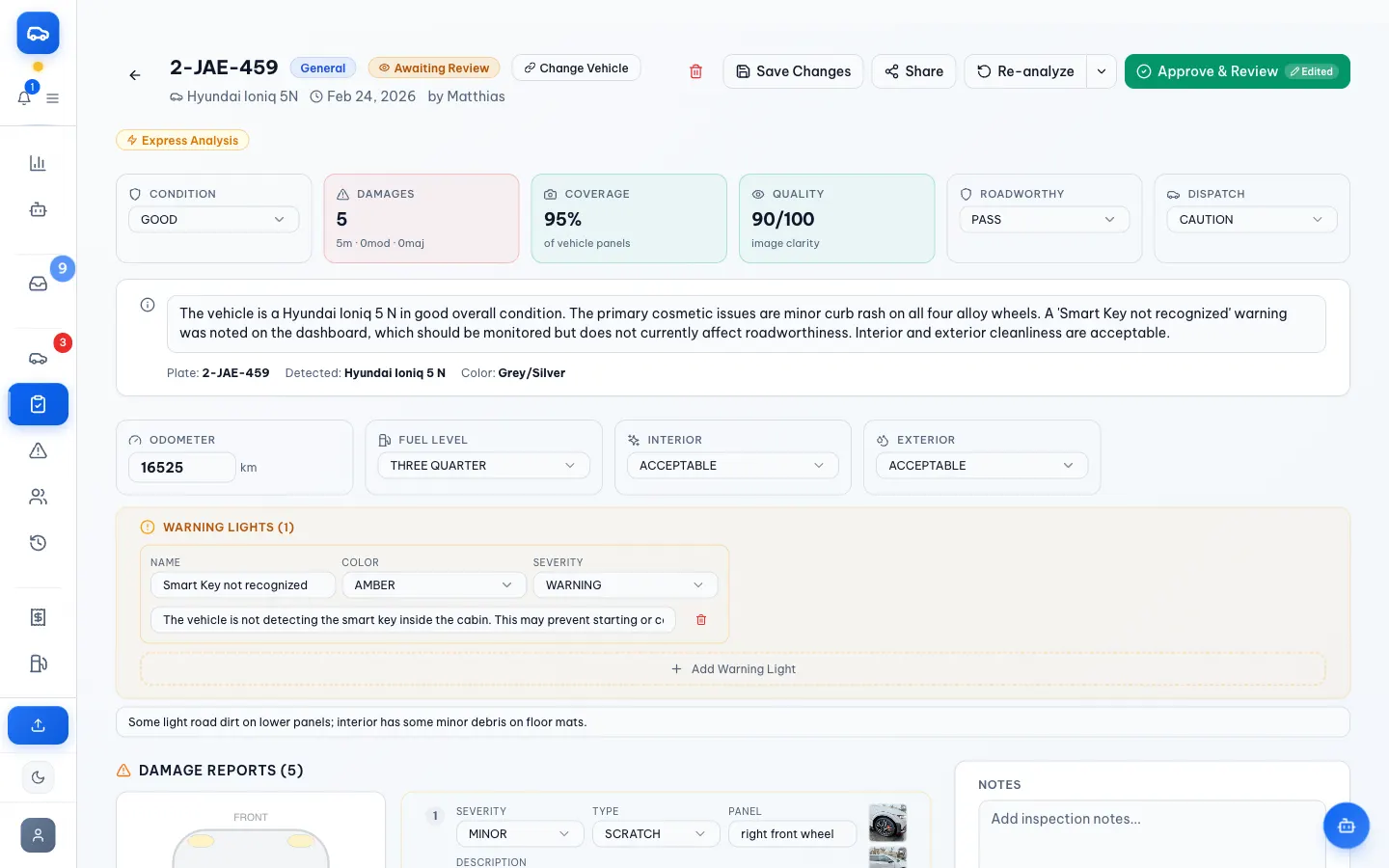The image size is (1389, 868).
Task: Expand the Re-analyze options chevron
Action: click(x=1102, y=71)
